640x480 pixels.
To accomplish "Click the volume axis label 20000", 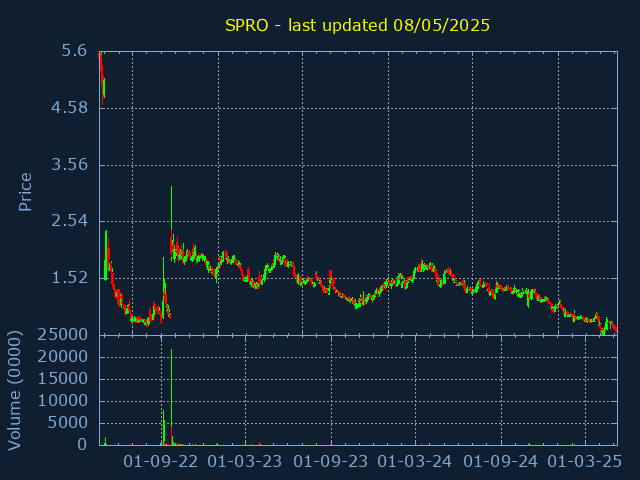I will click(62, 357).
